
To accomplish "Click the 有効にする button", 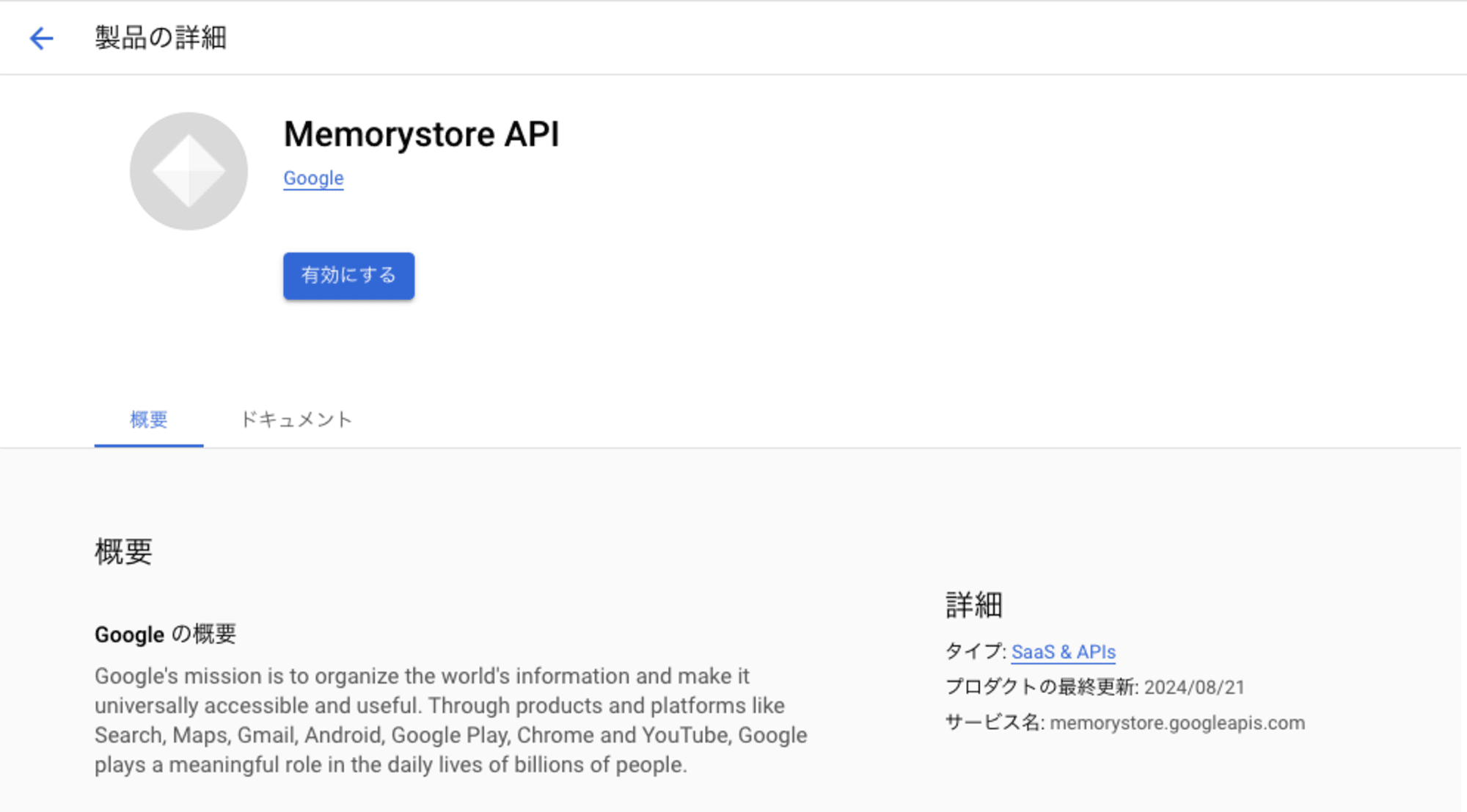I will [348, 276].
